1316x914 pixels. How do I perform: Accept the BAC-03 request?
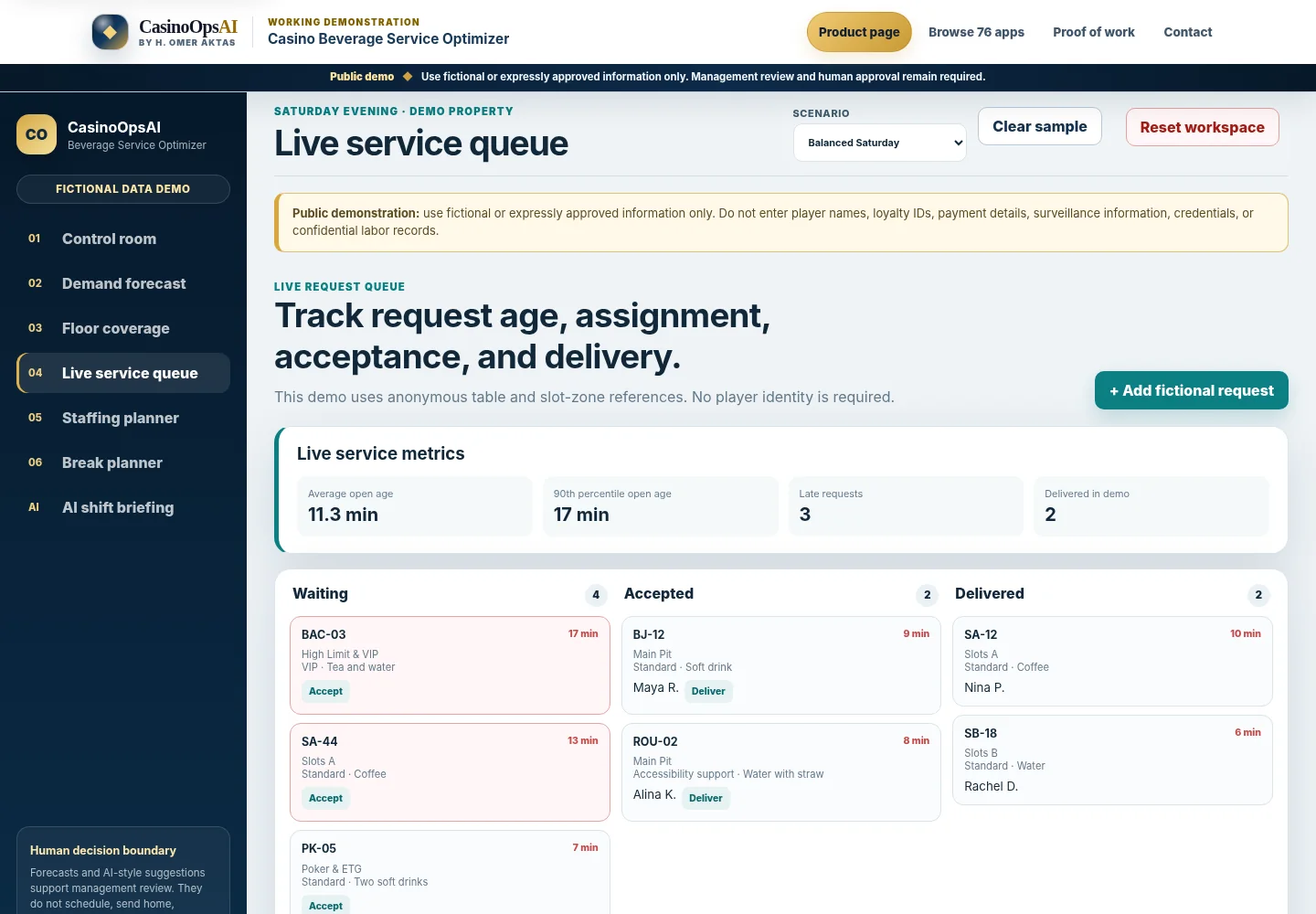(325, 692)
